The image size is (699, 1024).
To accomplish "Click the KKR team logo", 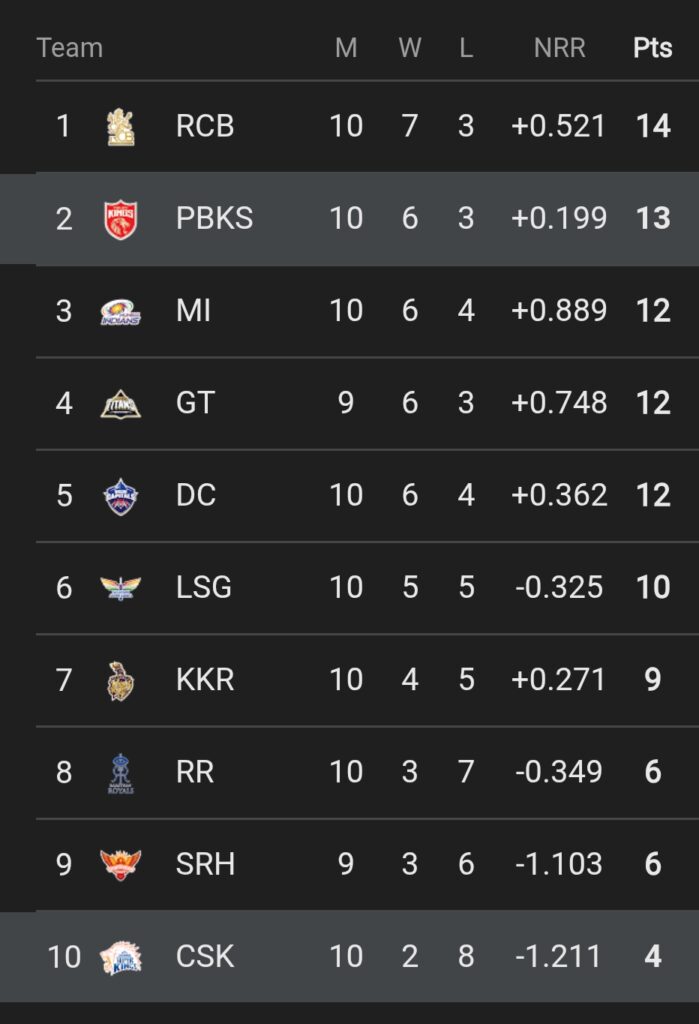I will (121, 680).
